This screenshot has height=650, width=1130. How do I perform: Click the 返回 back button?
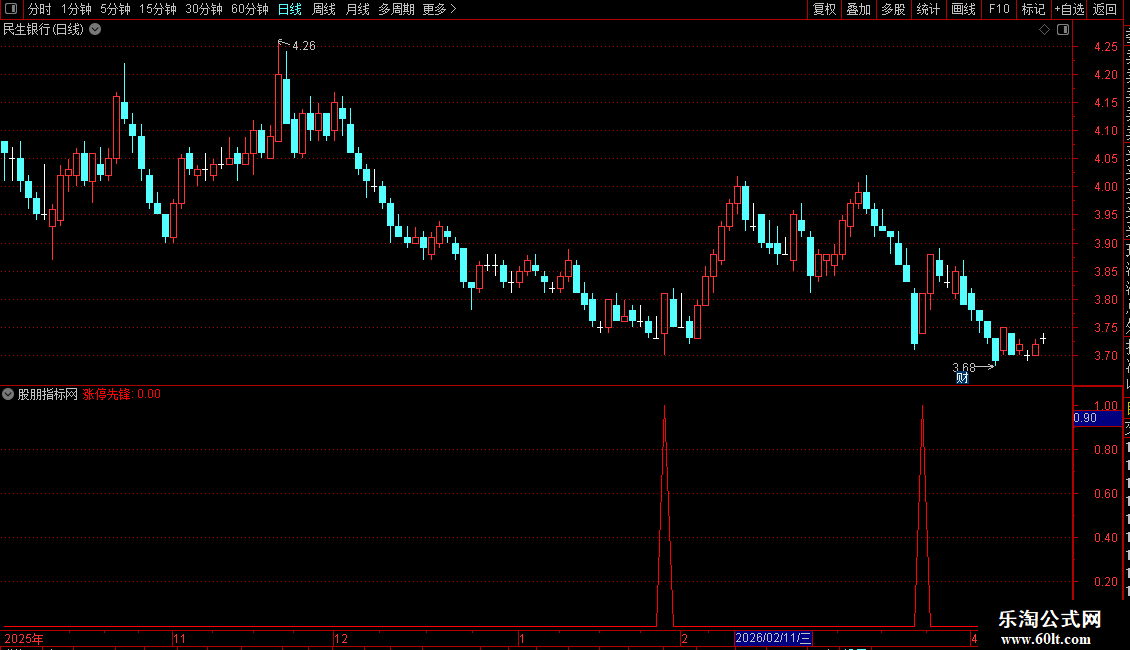[1105, 9]
